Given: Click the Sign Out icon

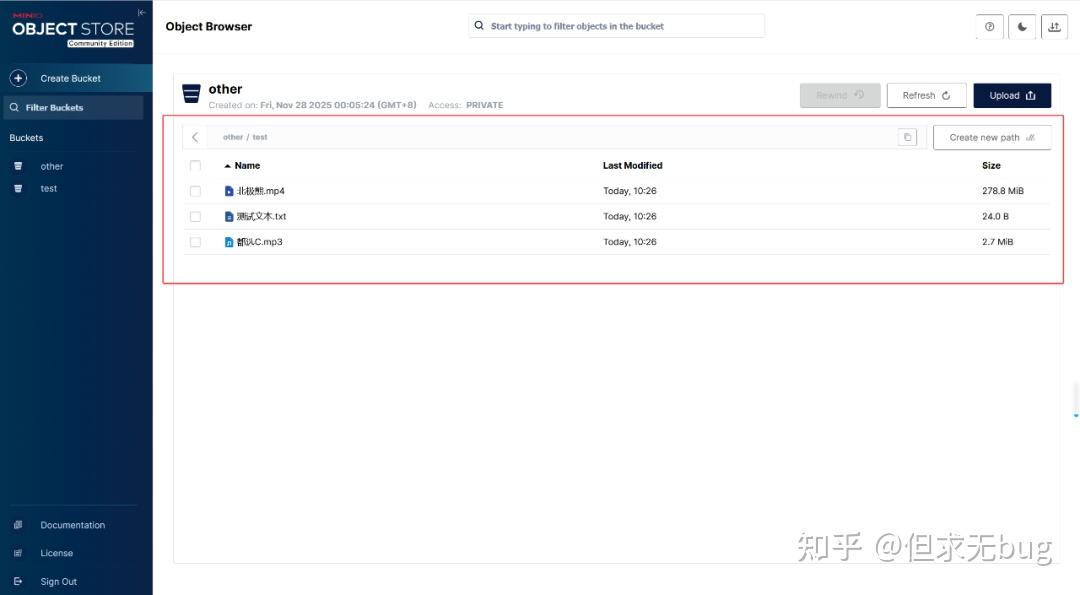Looking at the screenshot, I should [18, 581].
